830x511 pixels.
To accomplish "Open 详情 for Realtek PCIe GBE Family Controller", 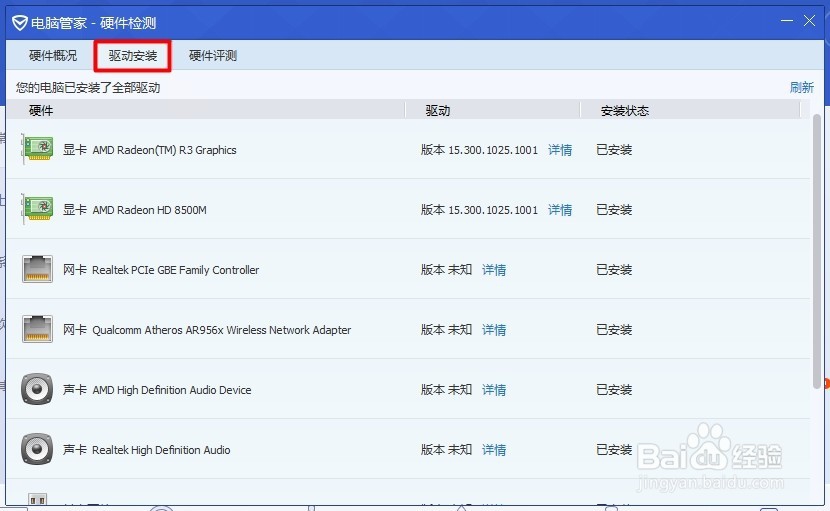I will point(494,270).
